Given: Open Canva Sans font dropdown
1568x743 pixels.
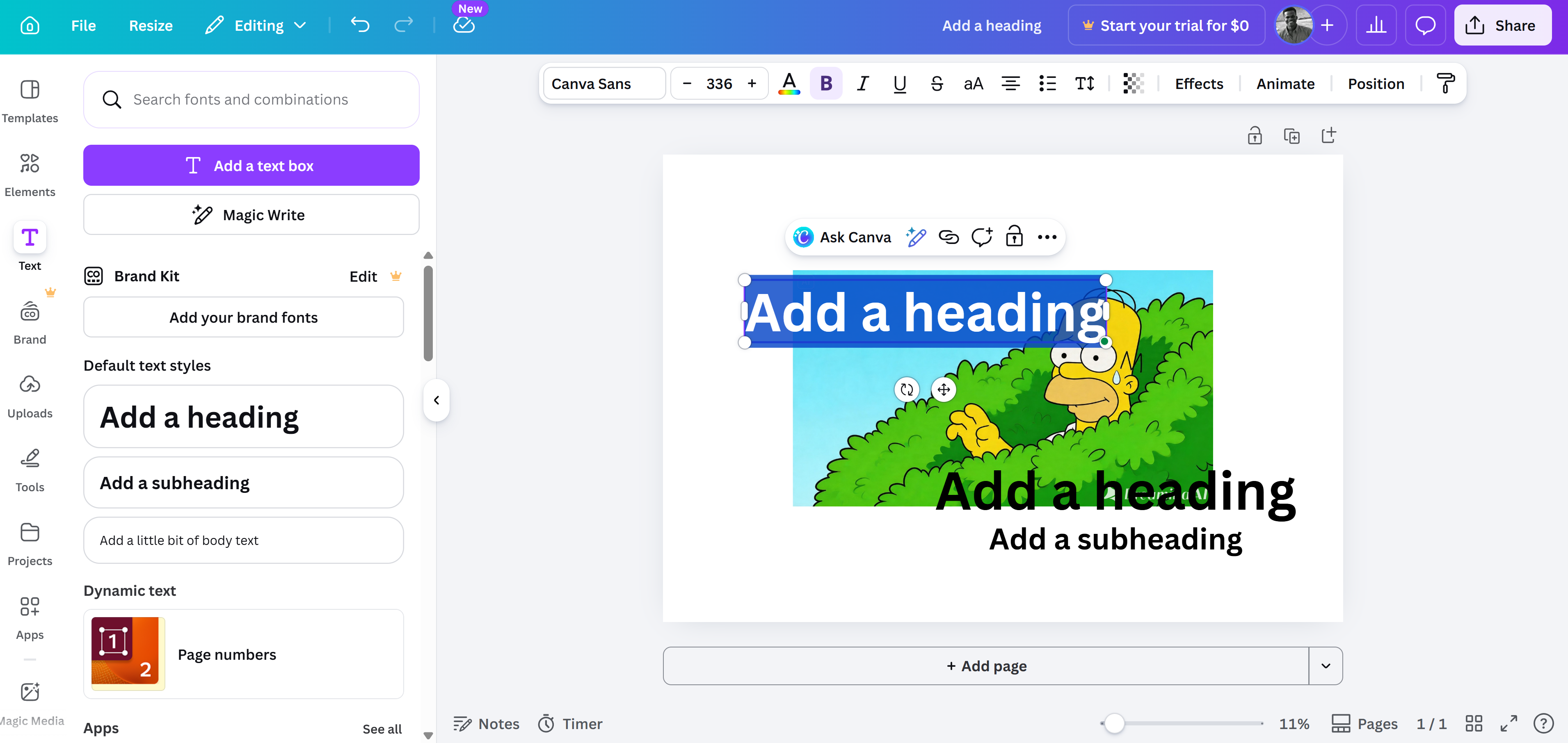Looking at the screenshot, I should coord(604,83).
